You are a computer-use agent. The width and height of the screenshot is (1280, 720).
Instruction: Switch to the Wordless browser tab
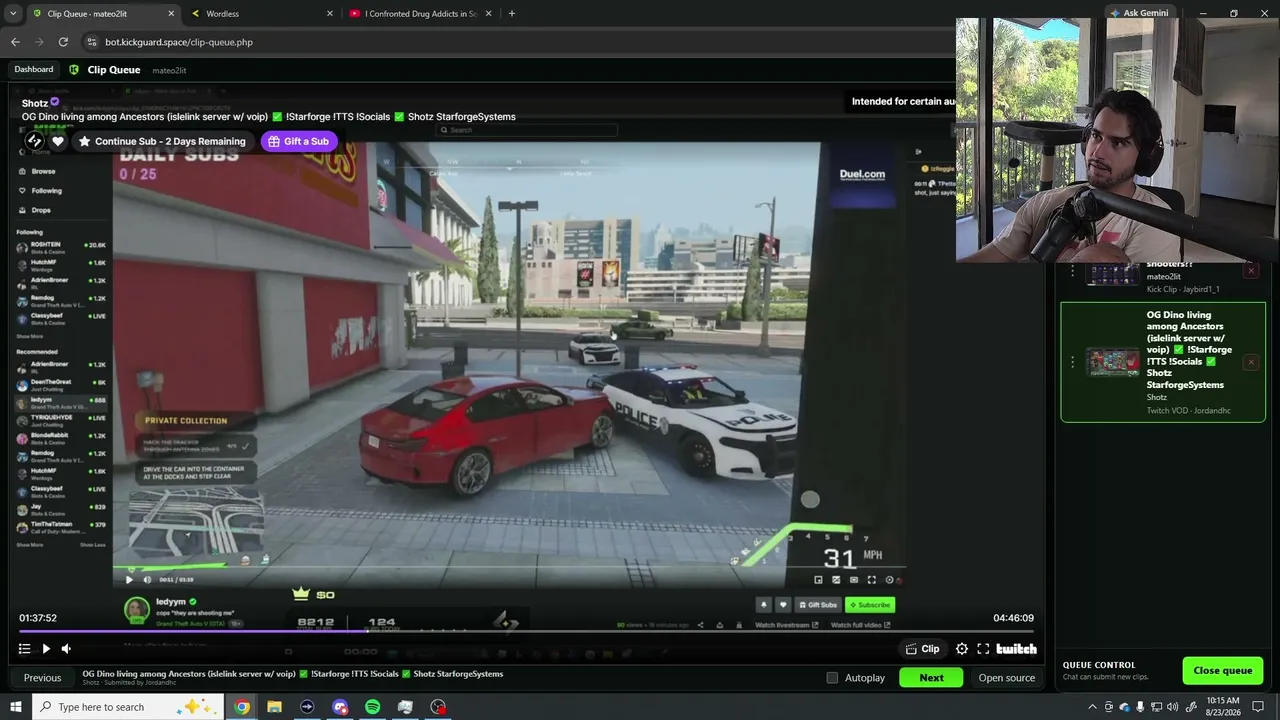coord(263,14)
